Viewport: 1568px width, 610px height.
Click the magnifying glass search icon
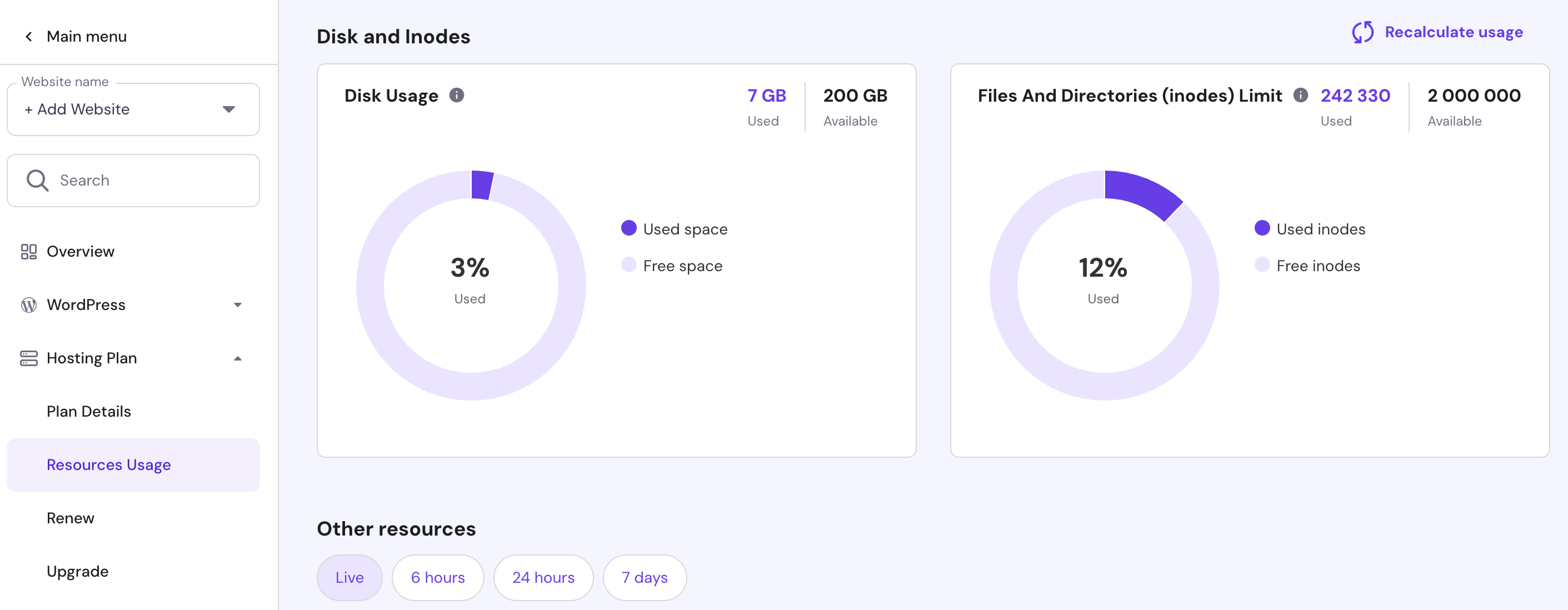click(x=37, y=180)
